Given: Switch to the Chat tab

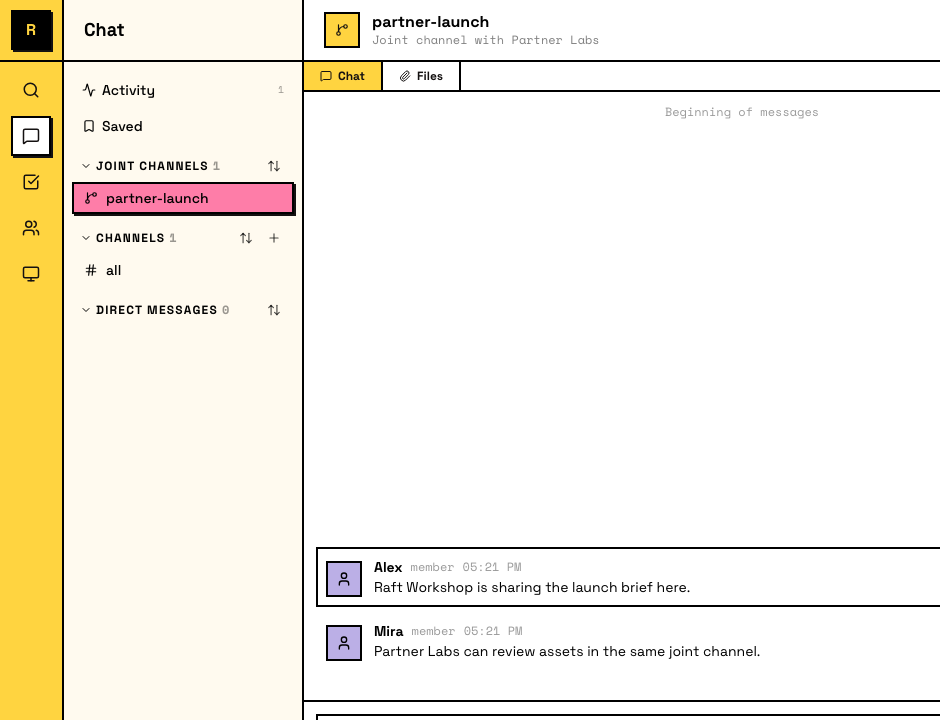Looking at the screenshot, I should coord(342,76).
